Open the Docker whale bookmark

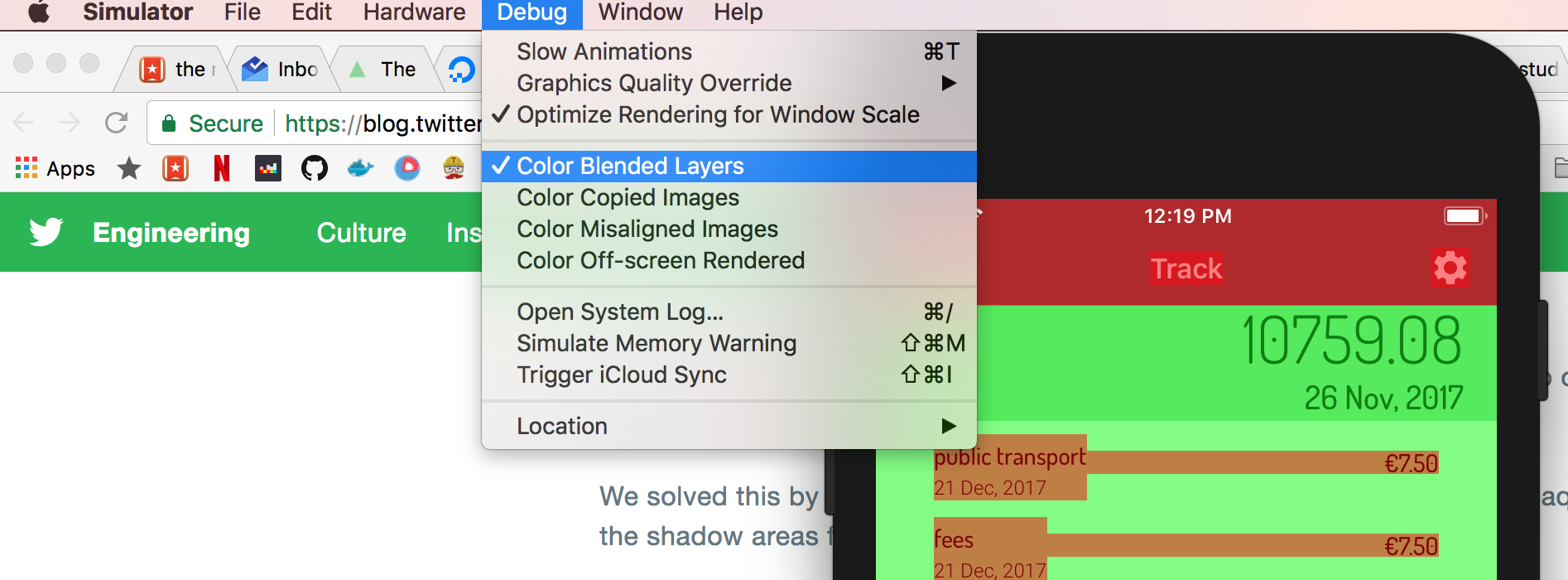pyautogui.click(x=360, y=168)
